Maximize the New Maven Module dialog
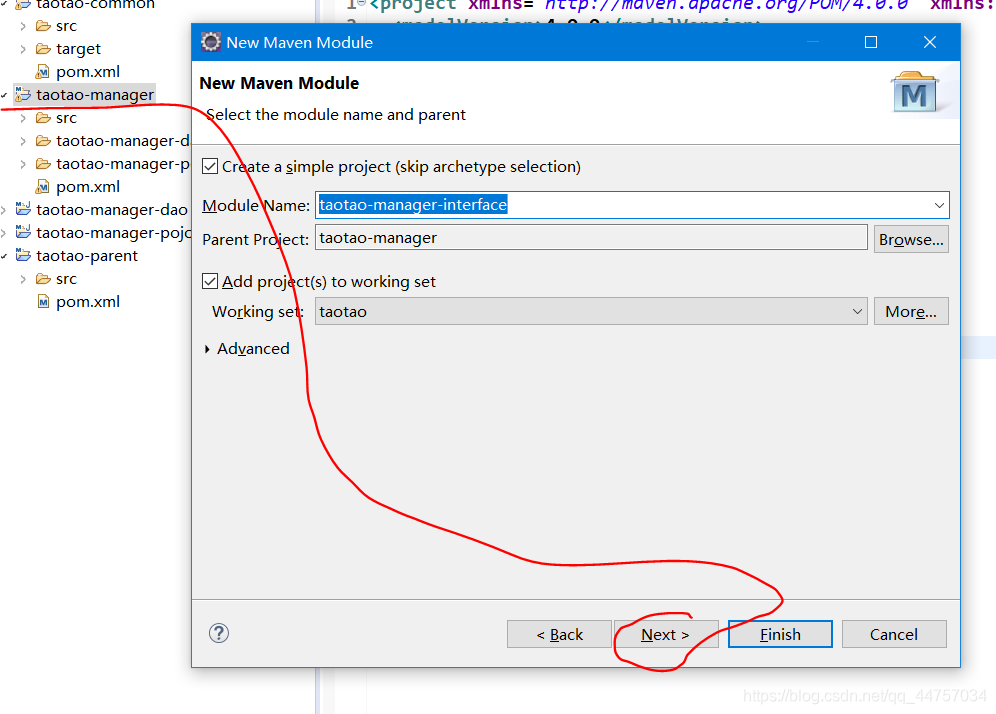 pos(871,42)
